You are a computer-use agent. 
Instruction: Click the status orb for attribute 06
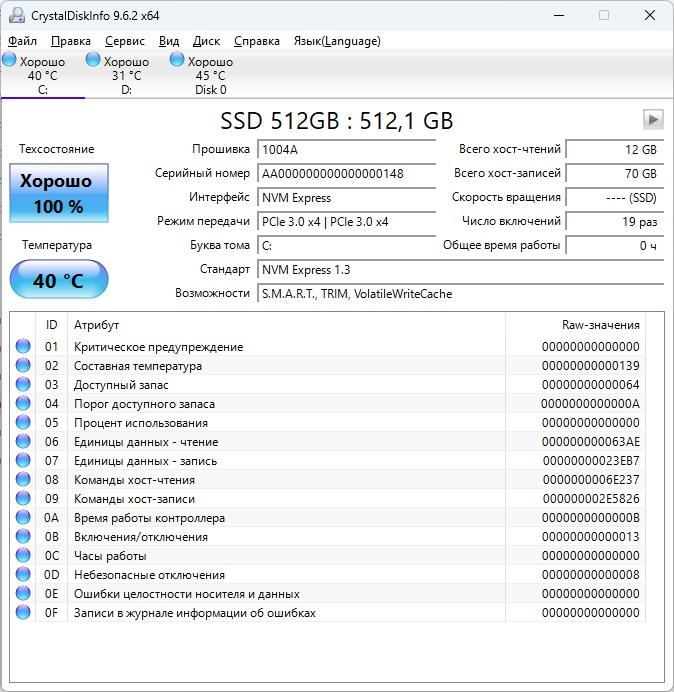[23, 441]
